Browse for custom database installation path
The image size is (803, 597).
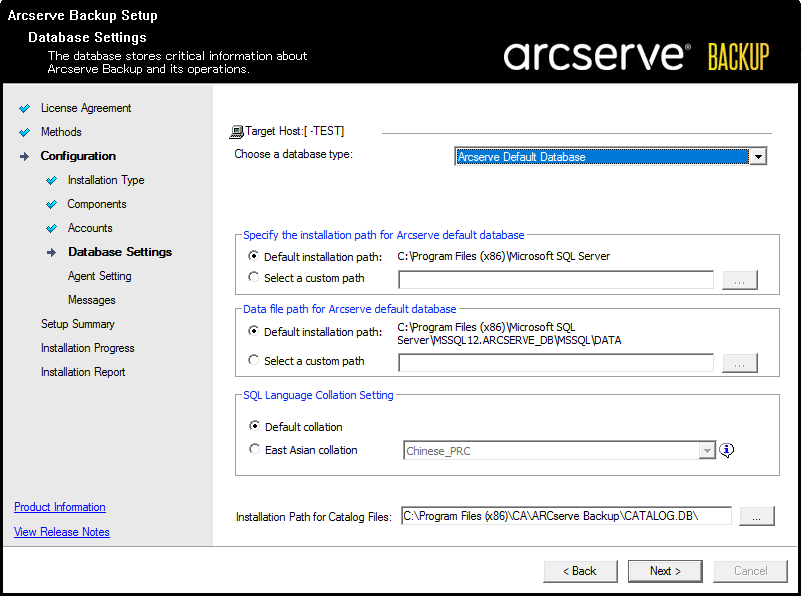(x=739, y=280)
